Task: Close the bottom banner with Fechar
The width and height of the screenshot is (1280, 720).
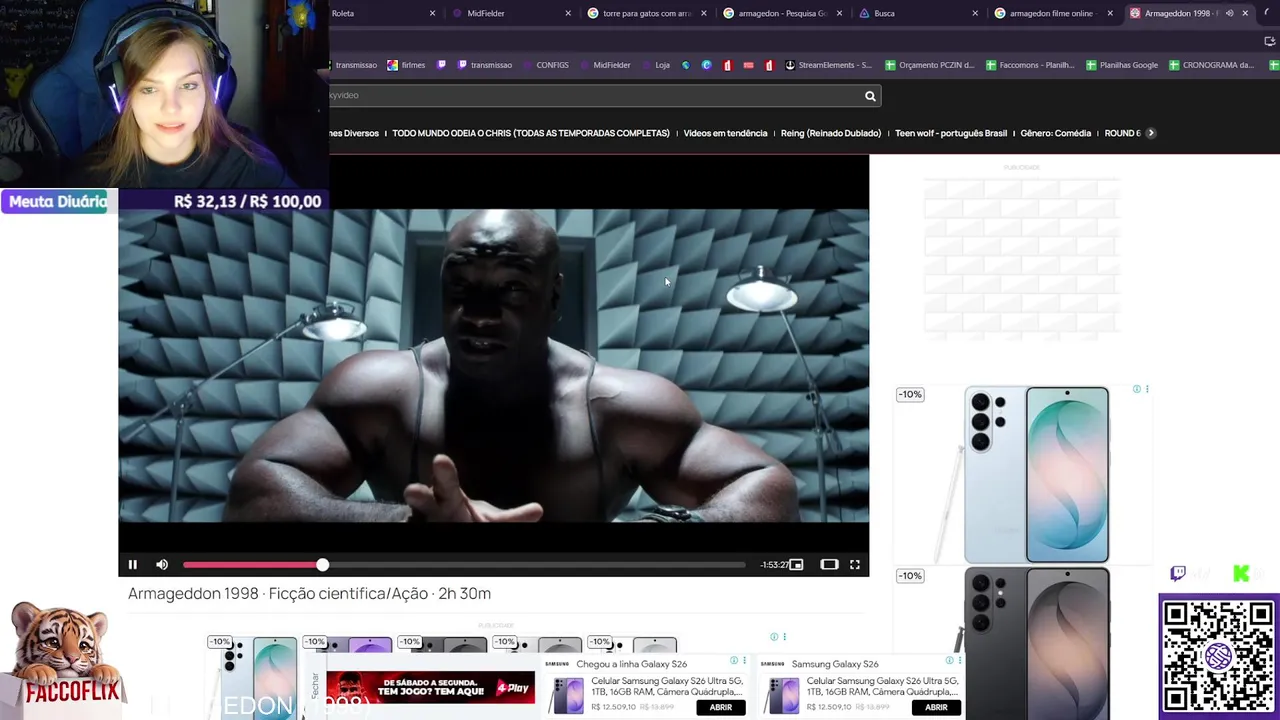Action: pos(315,685)
